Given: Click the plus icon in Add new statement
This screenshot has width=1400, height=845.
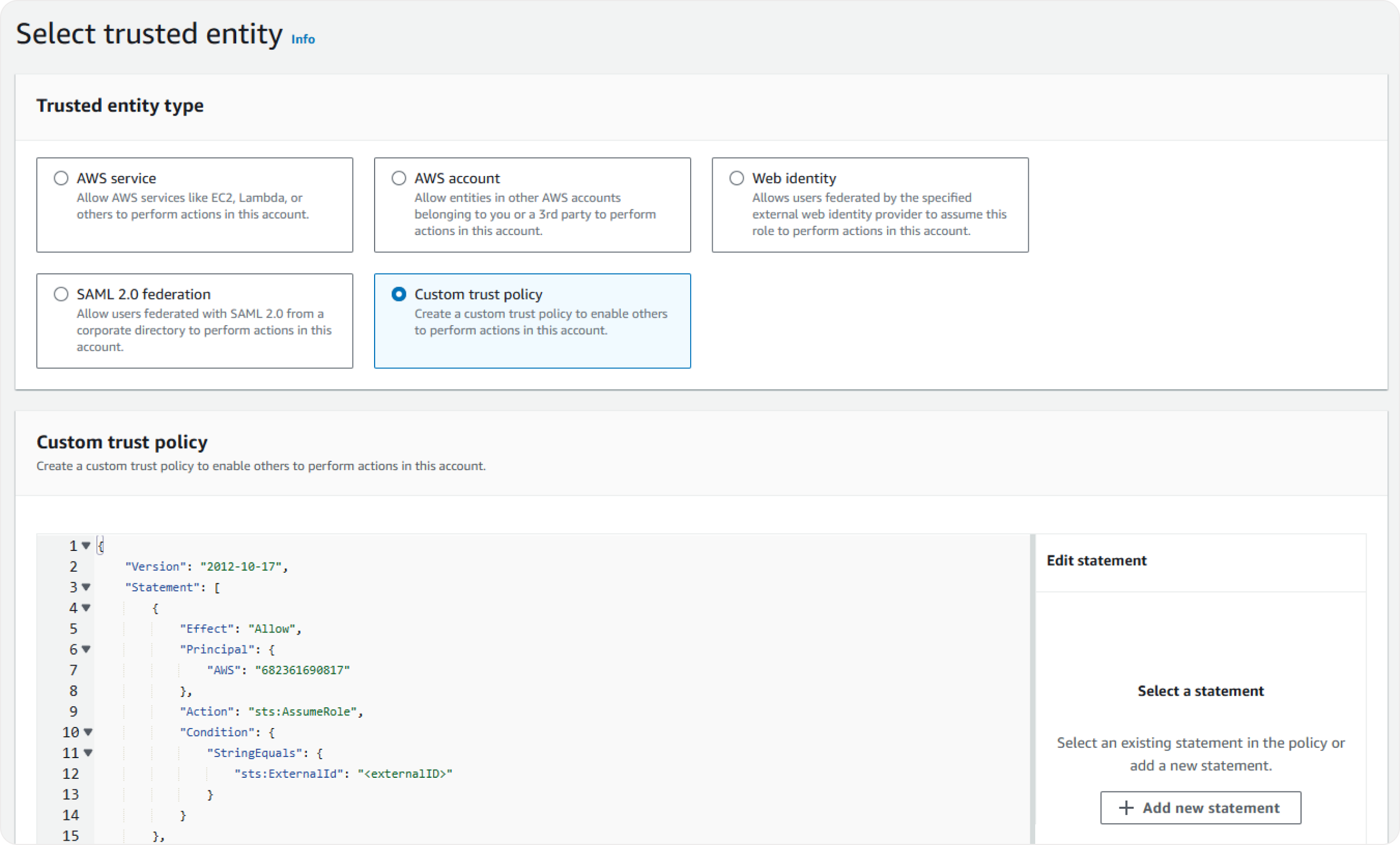Looking at the screenshot, I should pyautogui.click(x=1125, y=807).
